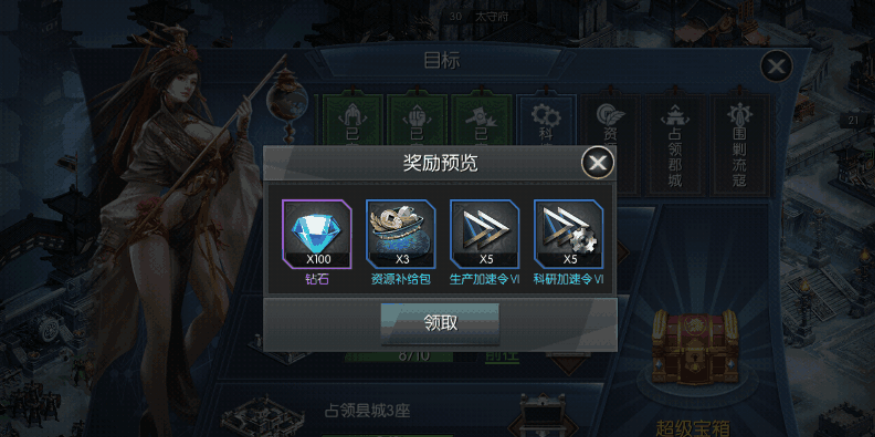Select the 资源 banner tab
Image resolution: width=875 pixels, height=437 pixels.
coord(610,120)
